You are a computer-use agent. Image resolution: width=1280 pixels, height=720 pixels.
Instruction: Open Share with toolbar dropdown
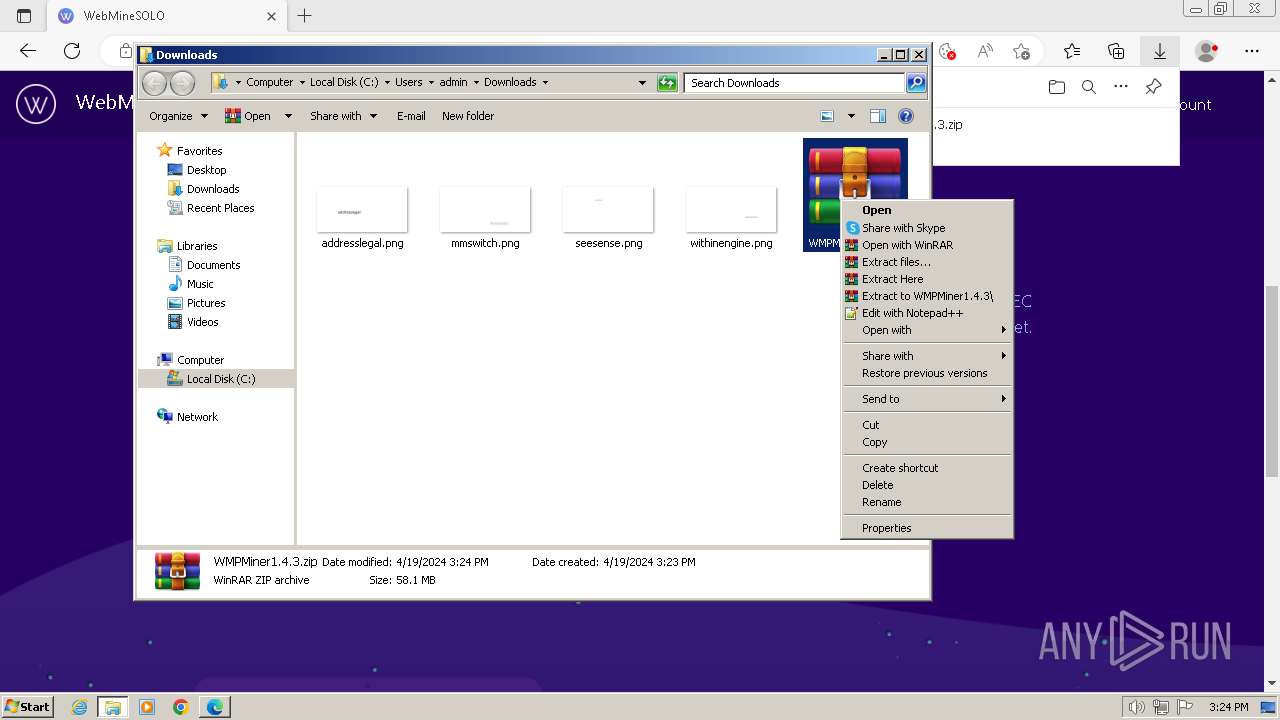click(343, 116)
